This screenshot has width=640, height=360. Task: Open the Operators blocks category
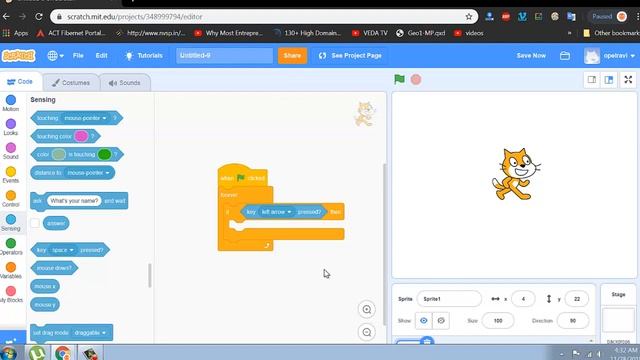11,246
